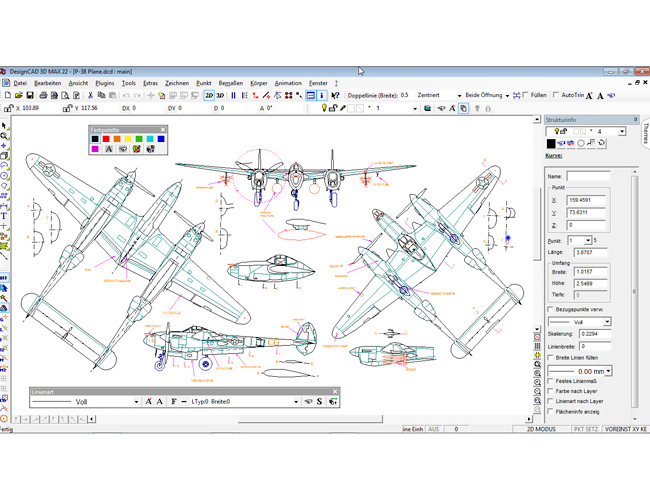Close the Linienart panel
Image resolution: width=650 pixels, height=500 pixels.
coord(335,391)
